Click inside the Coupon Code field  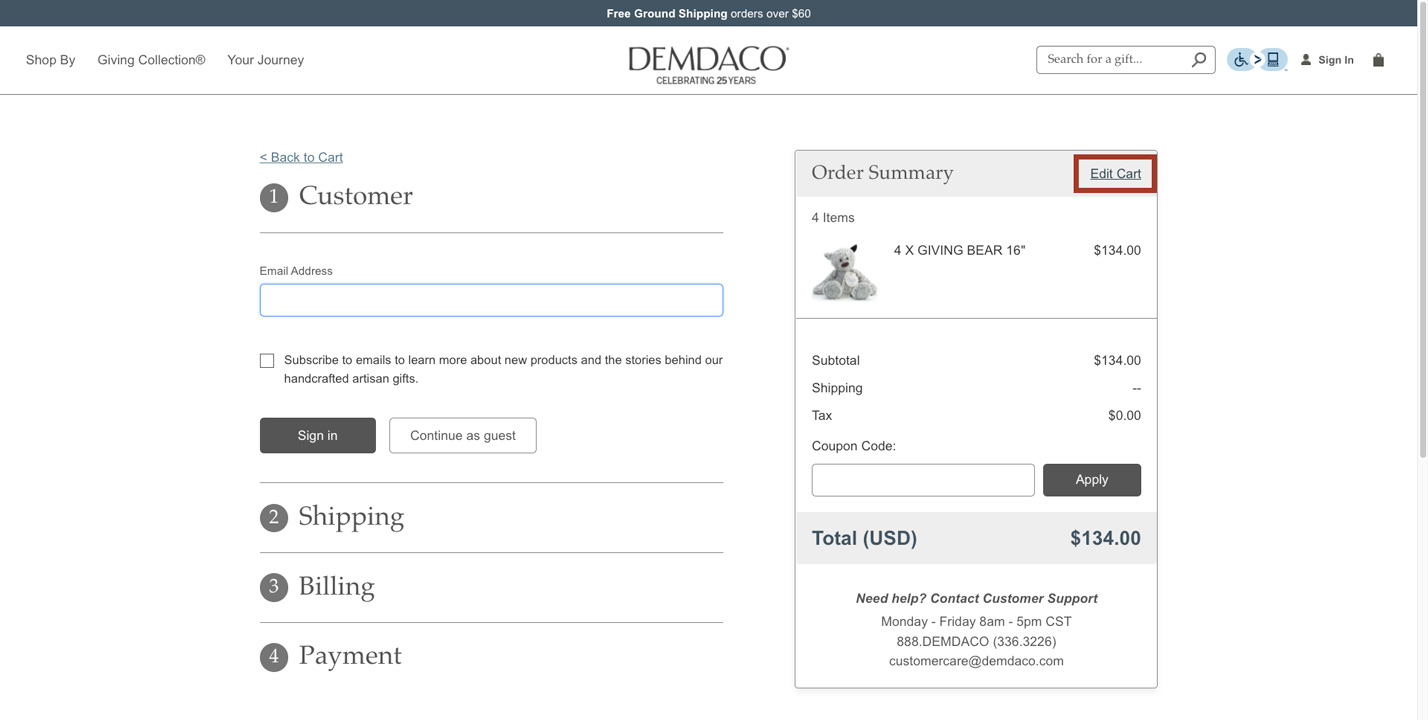pos(922,480)
